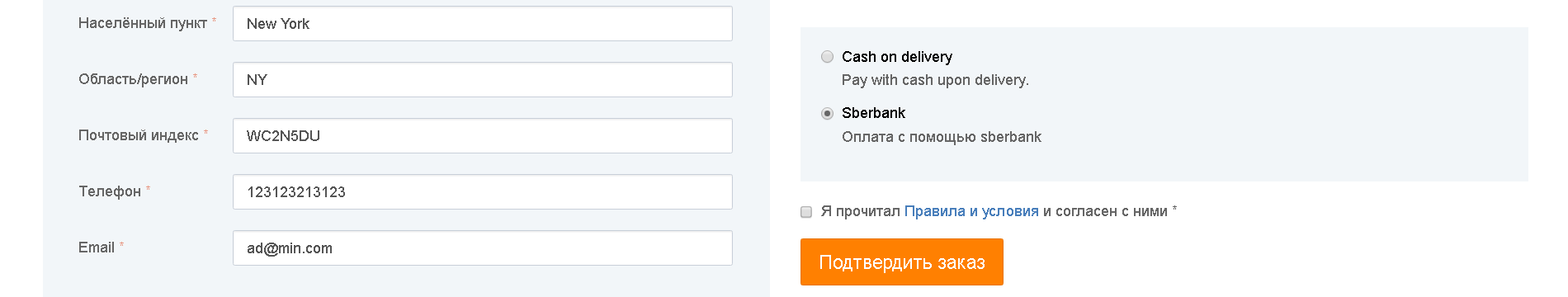Choose the Sberbank payment radio button
Image resolution: width=1568 pixels, height=297 pixels.
coord(827,114)
